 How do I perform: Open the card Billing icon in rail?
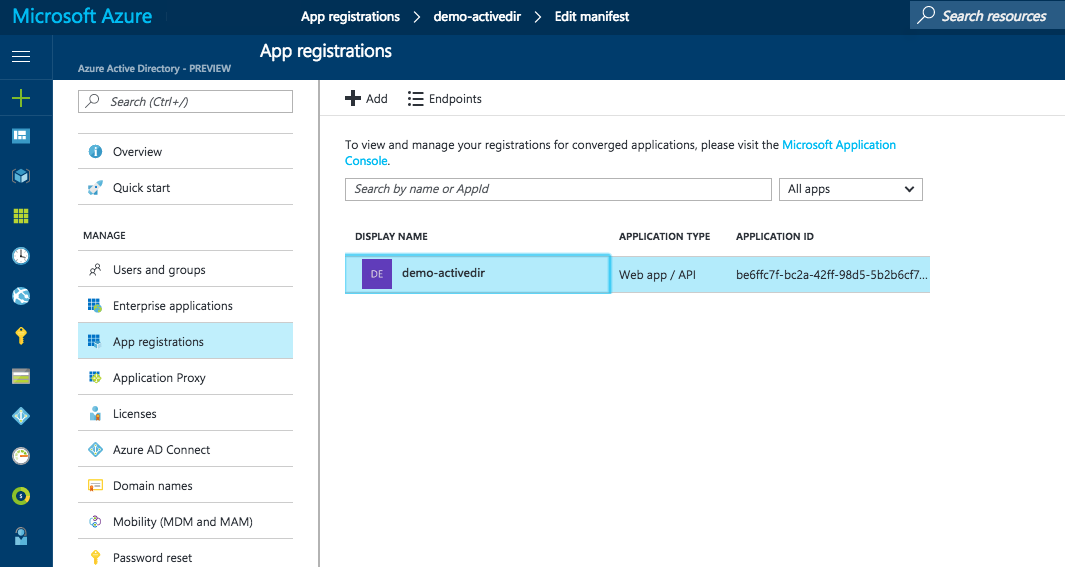pyautogui.click(x=21, y=376)
